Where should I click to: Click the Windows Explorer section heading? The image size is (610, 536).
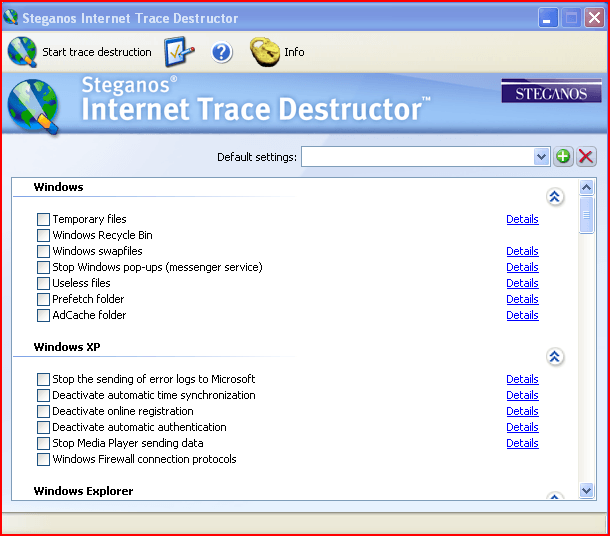pos(83,491)
